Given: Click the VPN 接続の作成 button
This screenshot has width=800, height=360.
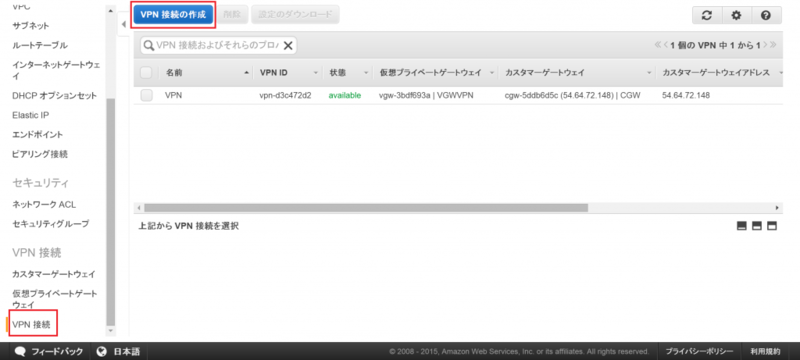Looking at the screenshot, I should (x=173, y=15).
